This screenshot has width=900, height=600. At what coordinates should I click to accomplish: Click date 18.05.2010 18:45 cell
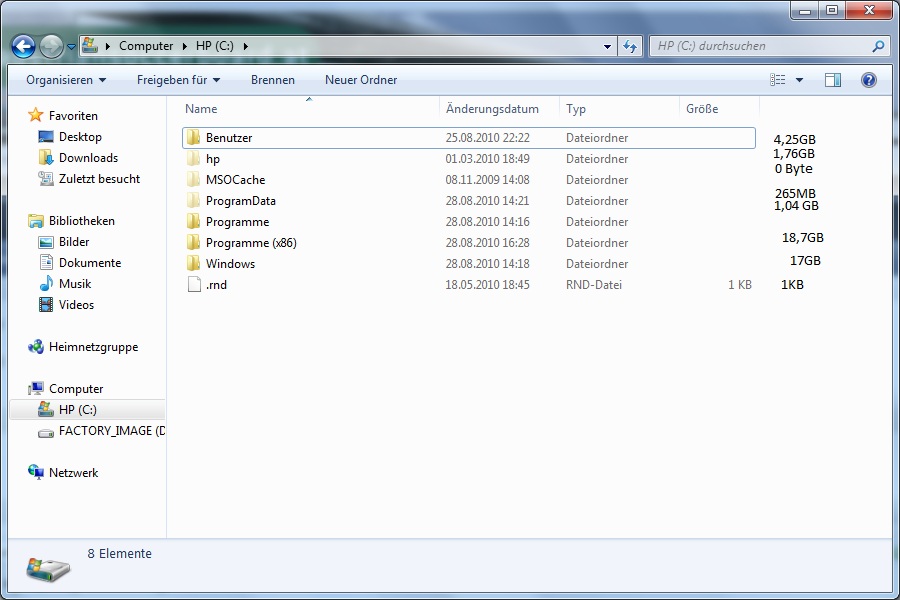tap(487, 285)
